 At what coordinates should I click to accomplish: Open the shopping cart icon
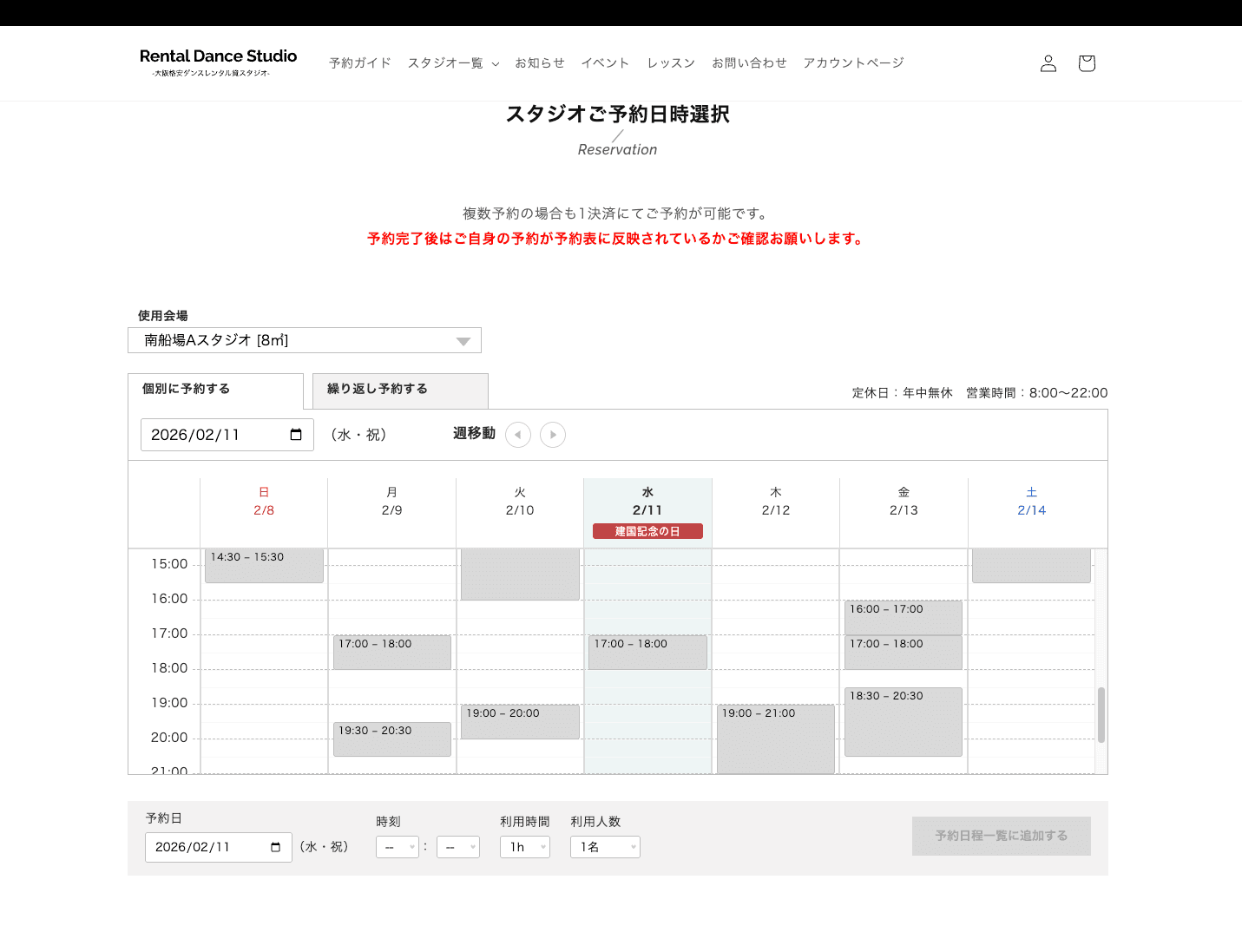pos(1086,62)
